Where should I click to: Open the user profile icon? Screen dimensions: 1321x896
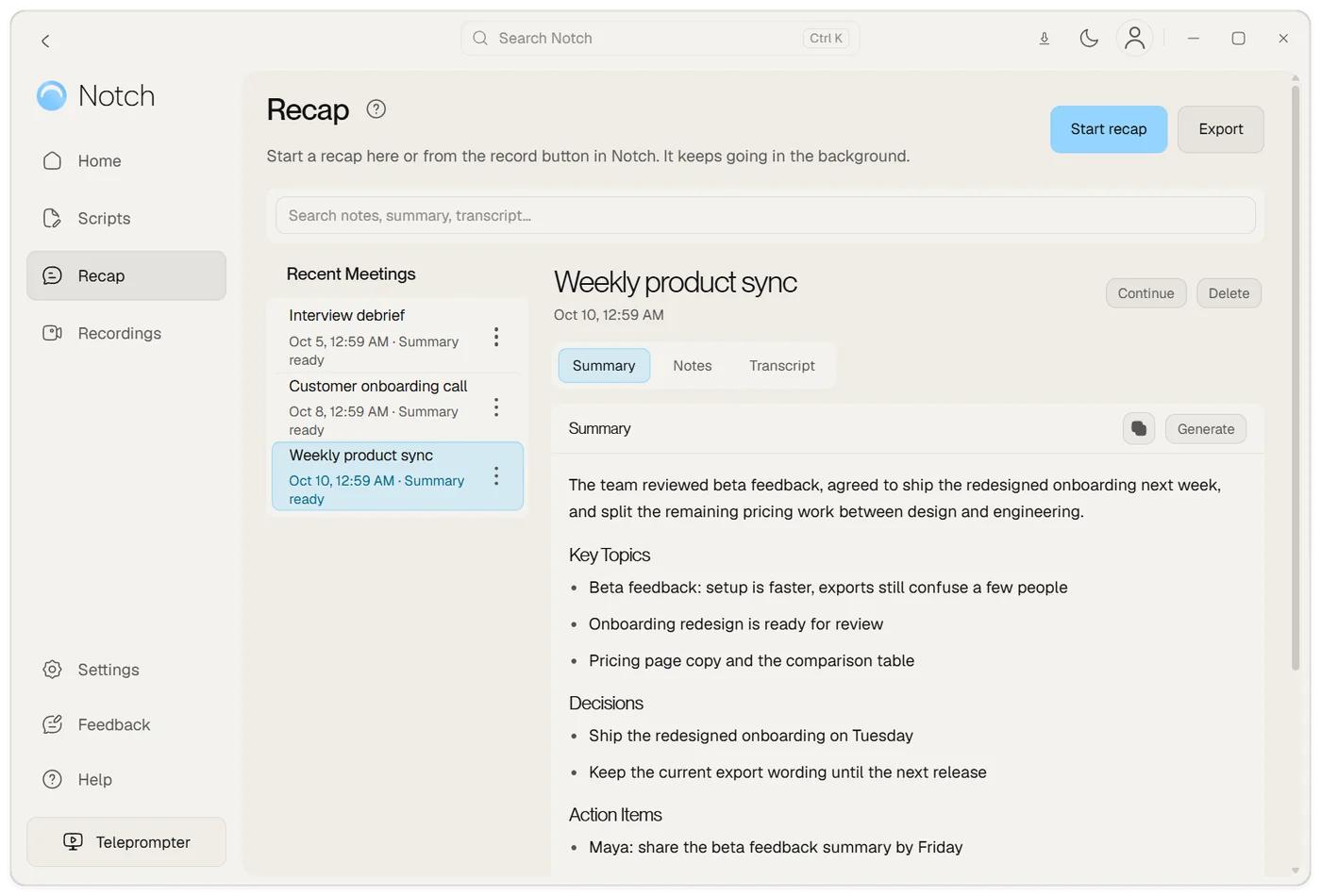point(1135,39)
